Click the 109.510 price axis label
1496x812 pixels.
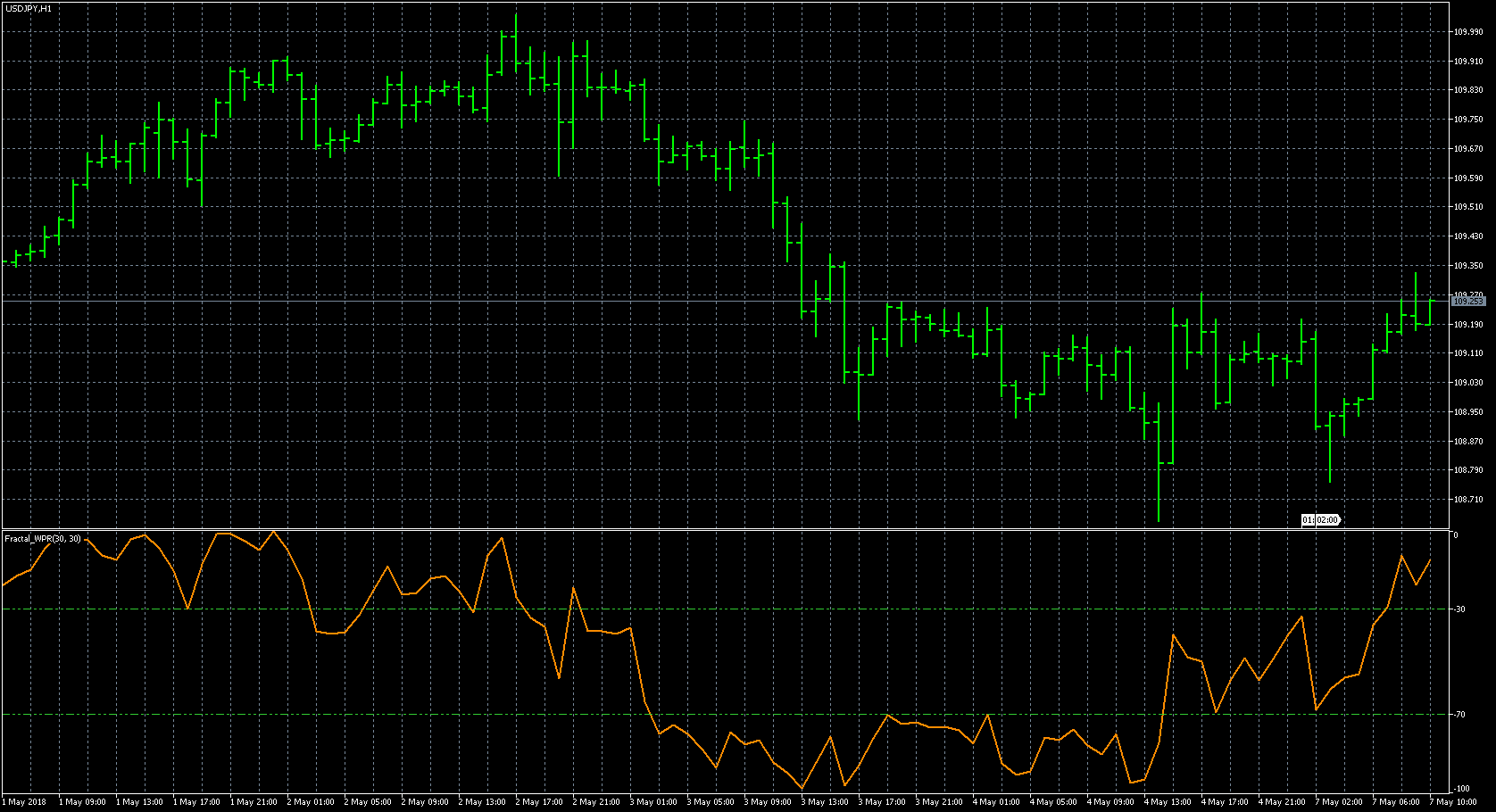(x=1467, y=207)
